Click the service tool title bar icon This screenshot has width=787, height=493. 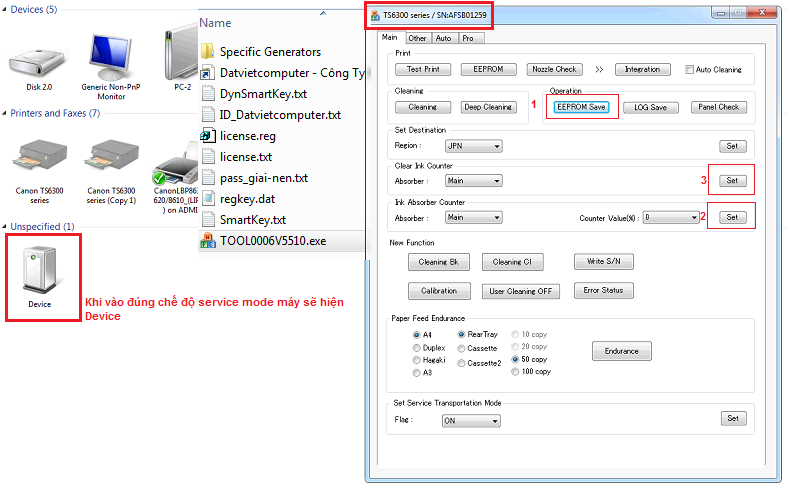[x=375, y=16]
